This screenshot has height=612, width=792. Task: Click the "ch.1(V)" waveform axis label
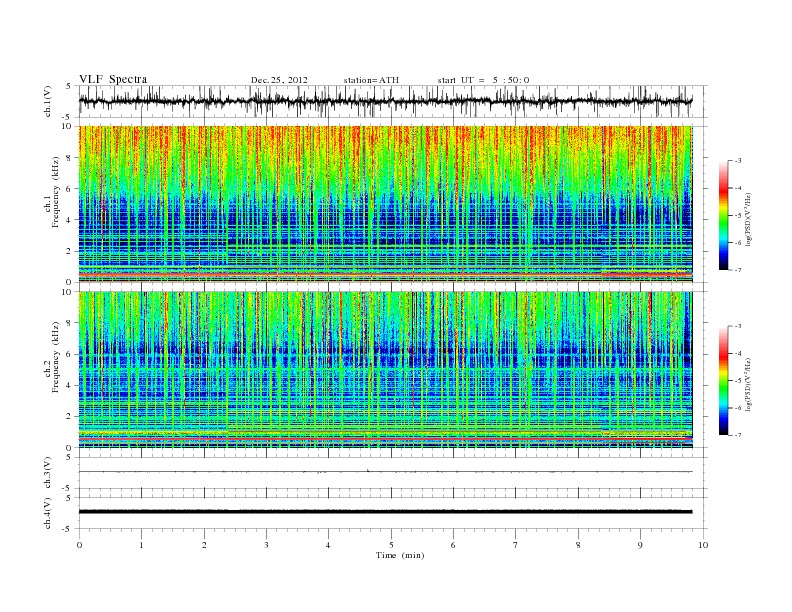pyautogui.click(x=48, y=101)
